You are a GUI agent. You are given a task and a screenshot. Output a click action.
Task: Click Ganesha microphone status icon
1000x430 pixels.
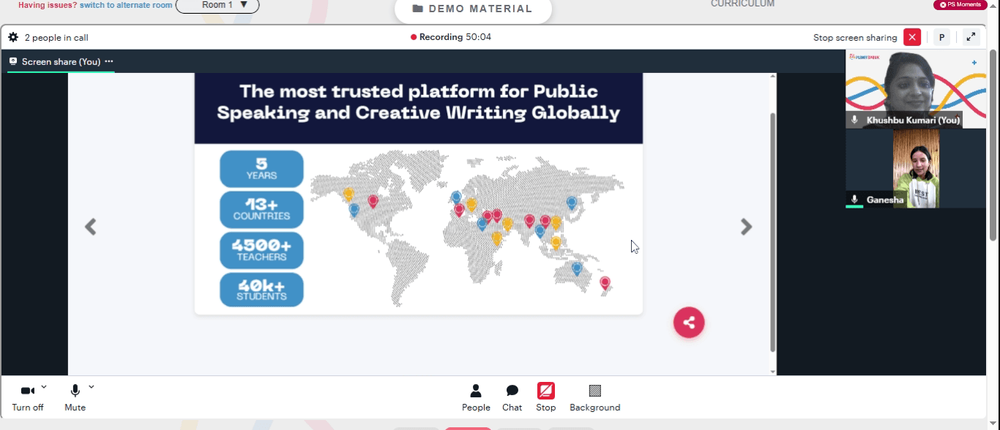[x=855, y=200]
